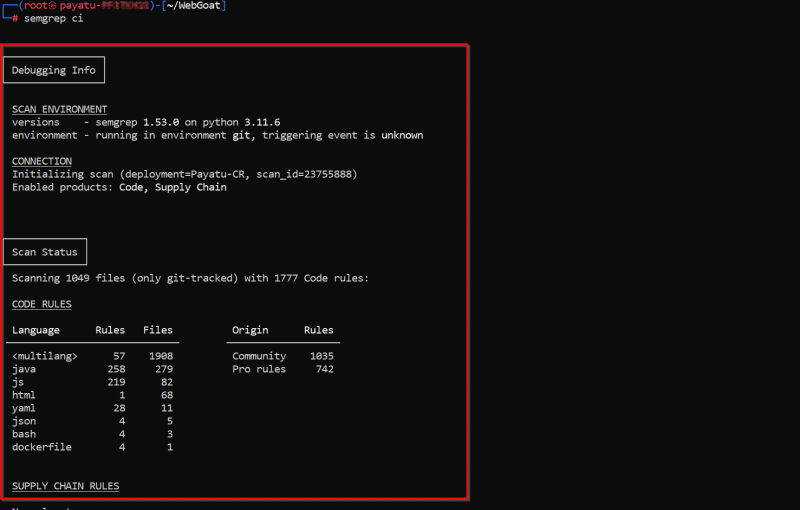Click the 'bash' row label

coord(24,434)
